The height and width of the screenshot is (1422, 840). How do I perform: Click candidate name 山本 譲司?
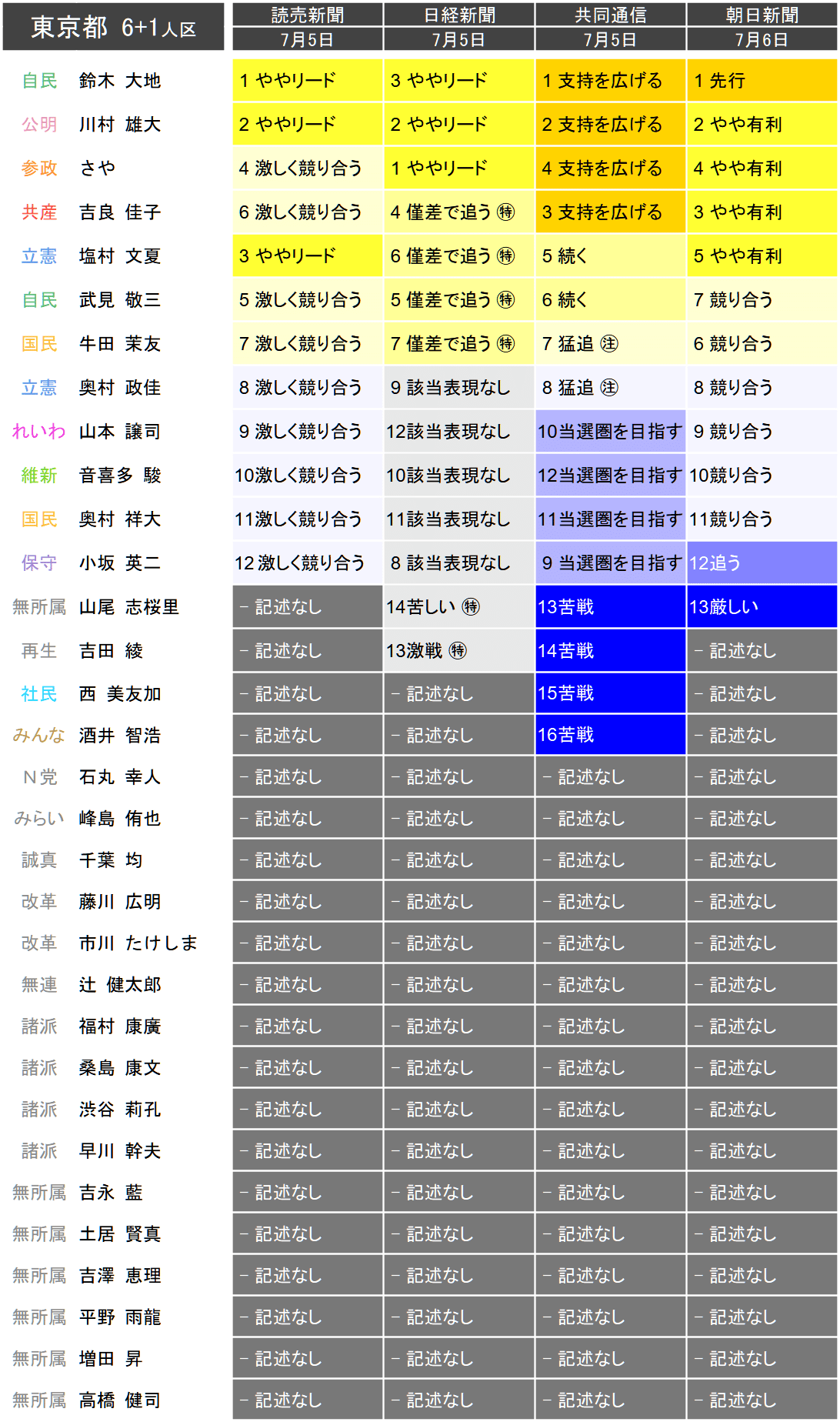(120, 432)
